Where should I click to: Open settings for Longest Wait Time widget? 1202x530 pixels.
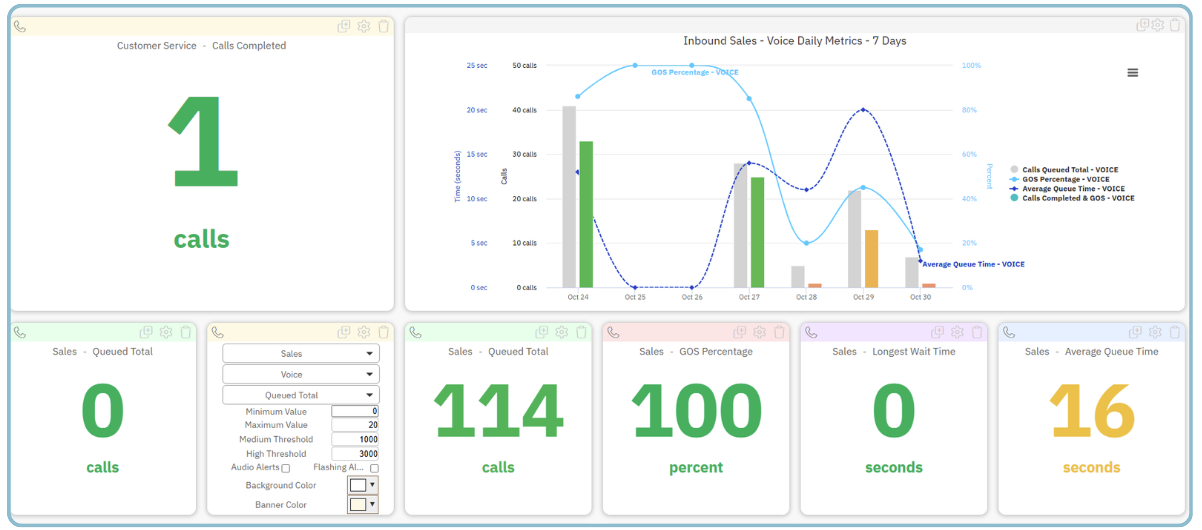click(x=957, y=332)
